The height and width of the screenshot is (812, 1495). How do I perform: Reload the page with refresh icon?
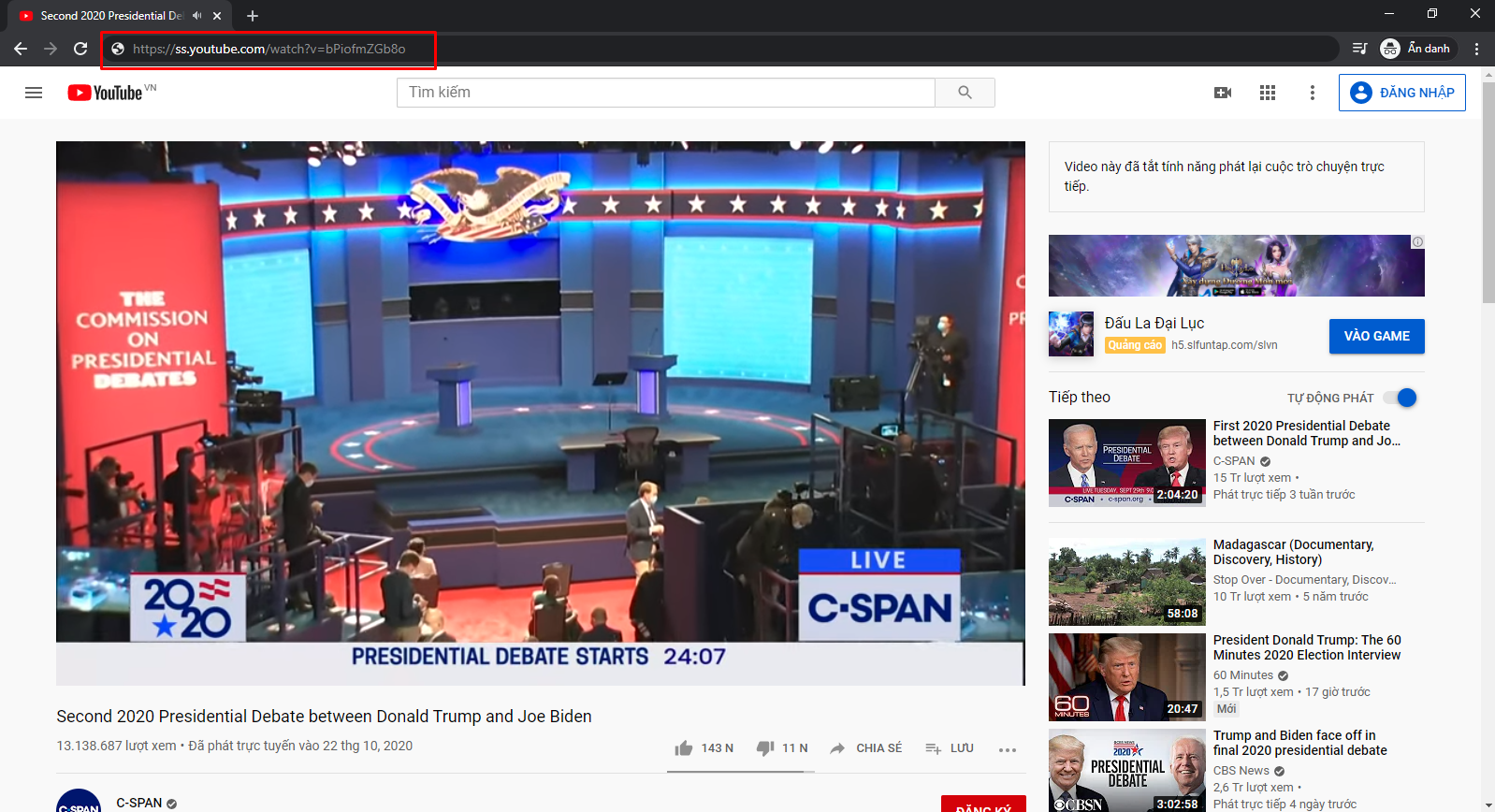click(x=80, y=49)
